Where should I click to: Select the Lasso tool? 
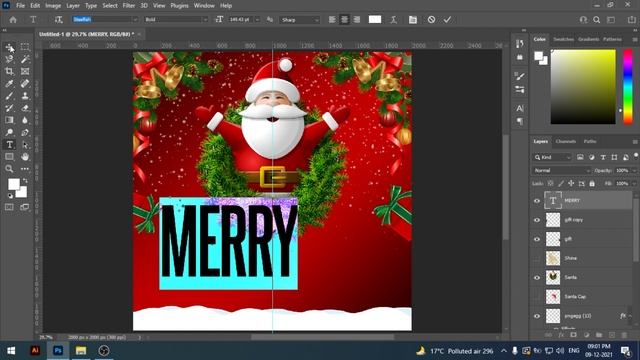tap(9, 60)
